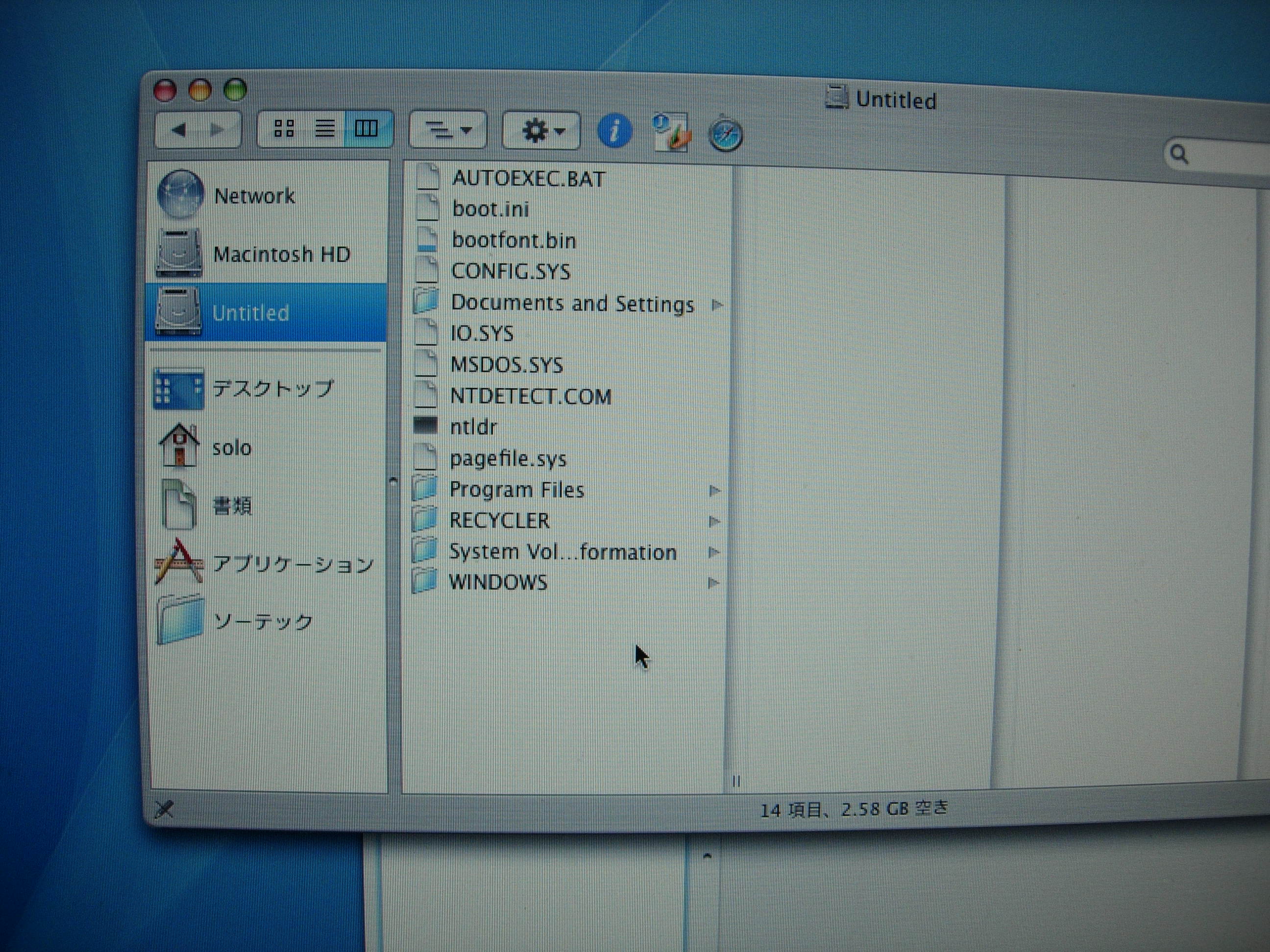Click the blue Get Info icon

point(614,131)
